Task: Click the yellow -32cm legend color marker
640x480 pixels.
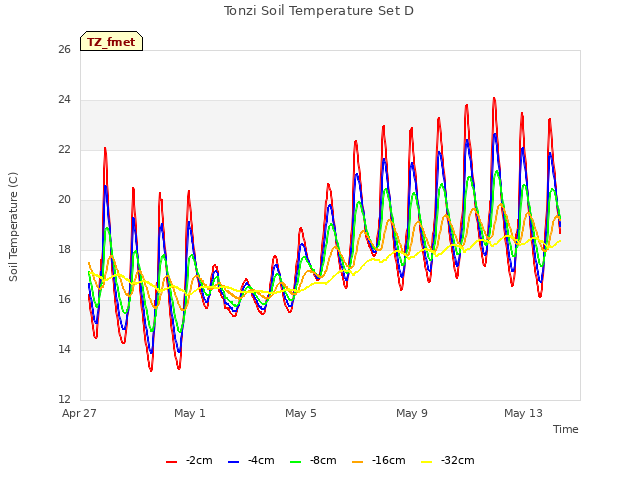Action: (427, 462)
